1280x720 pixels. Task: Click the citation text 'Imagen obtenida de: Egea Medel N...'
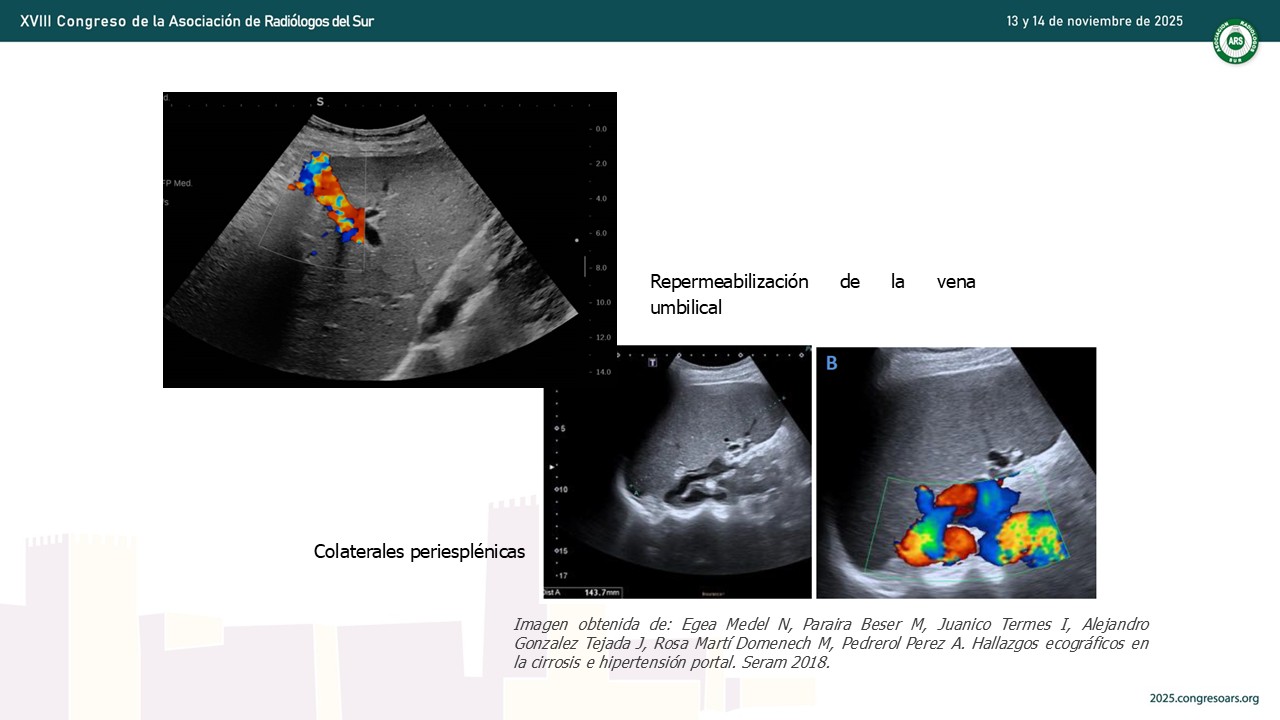coord(831,643)
